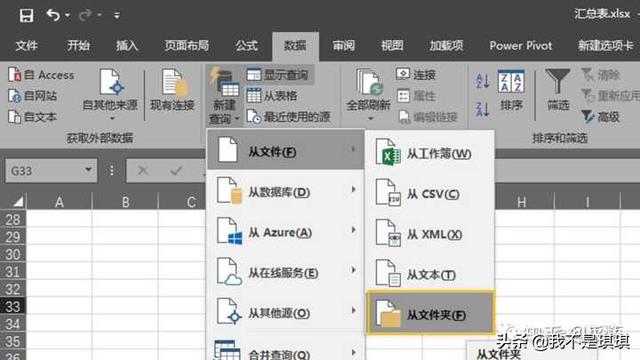Import data 自 Access
Image resolution: width=640 pixels, height=360 pixels.
click(x=41, y=75)
